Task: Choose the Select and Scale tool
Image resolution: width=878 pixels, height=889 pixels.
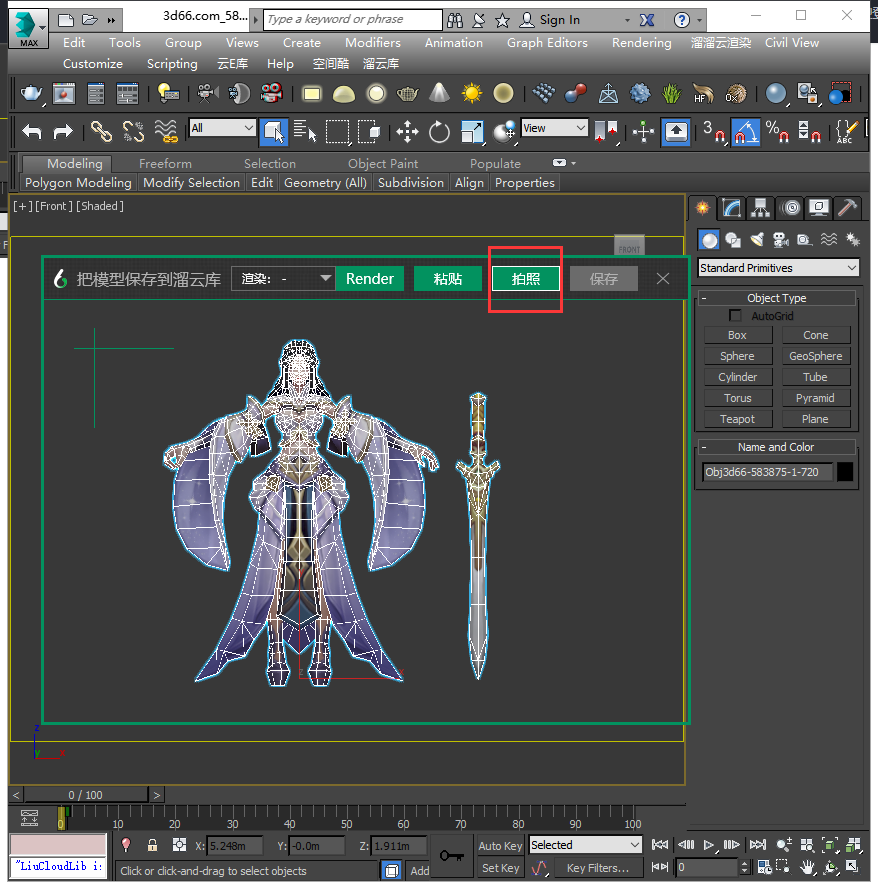Action: [472, 132]
